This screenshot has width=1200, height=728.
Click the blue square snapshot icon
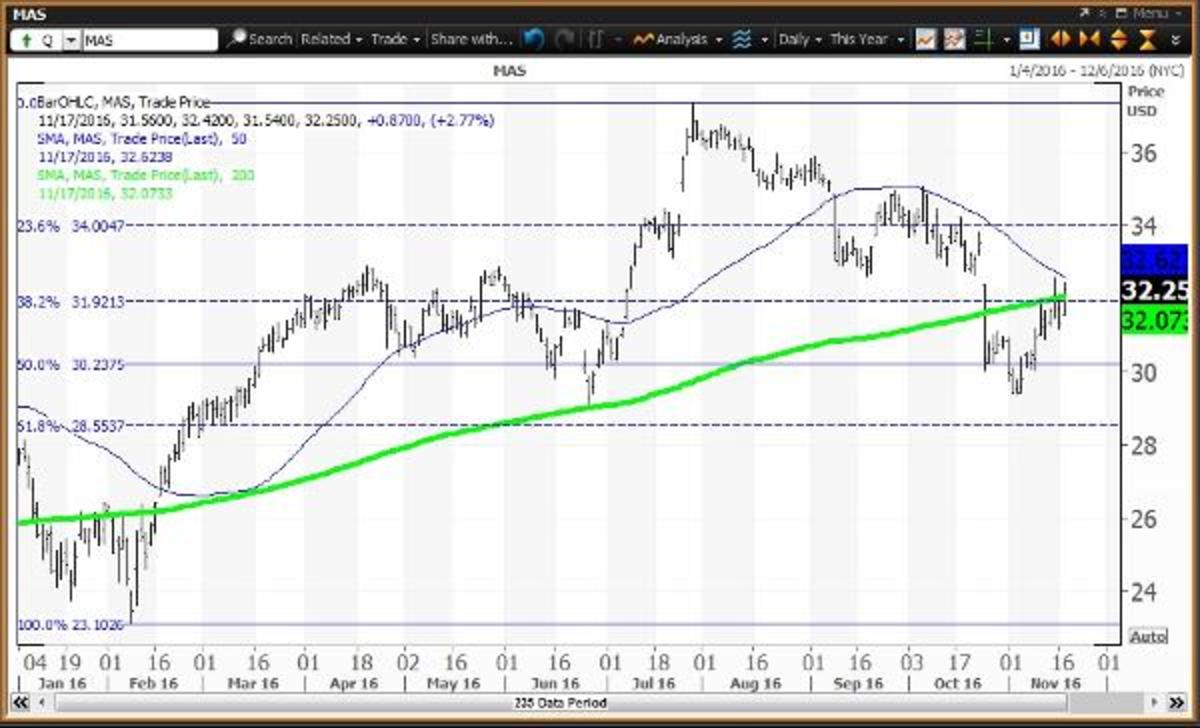[x=1031, y=39]
